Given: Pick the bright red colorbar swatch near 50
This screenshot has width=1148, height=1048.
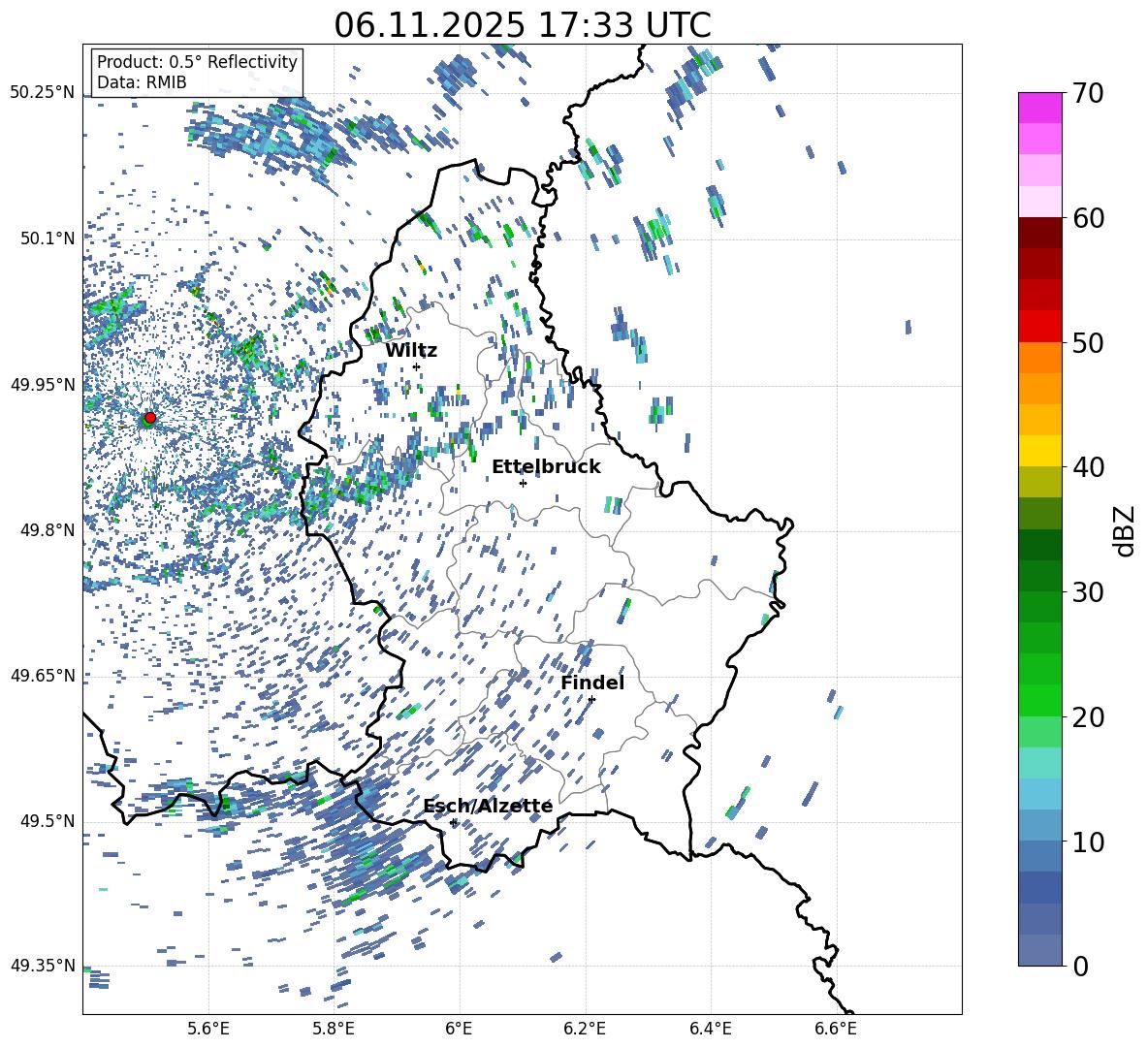Looking at the screenshot, I should tap(1039, 326).
